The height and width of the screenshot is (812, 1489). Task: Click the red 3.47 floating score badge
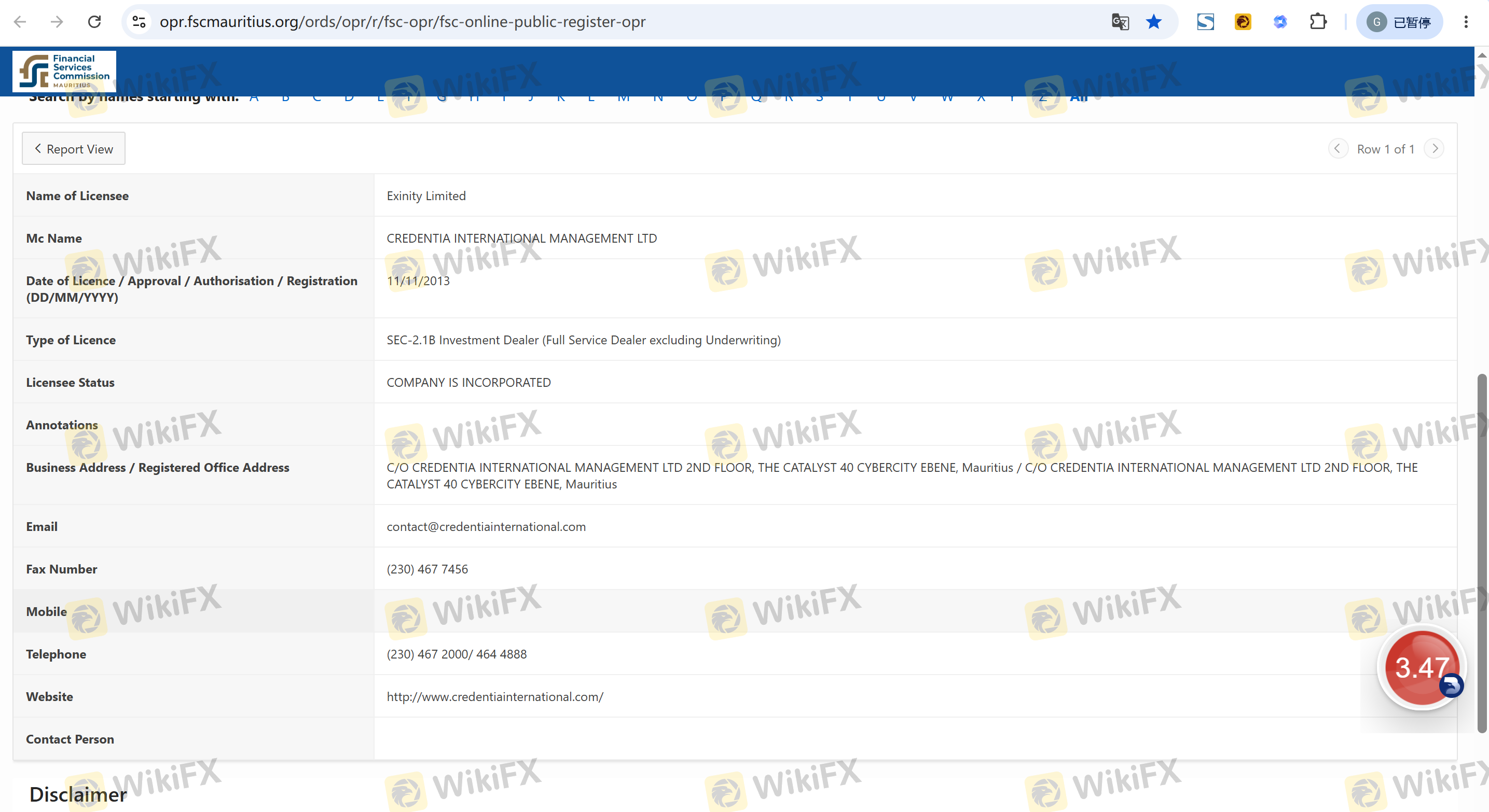1422,668
